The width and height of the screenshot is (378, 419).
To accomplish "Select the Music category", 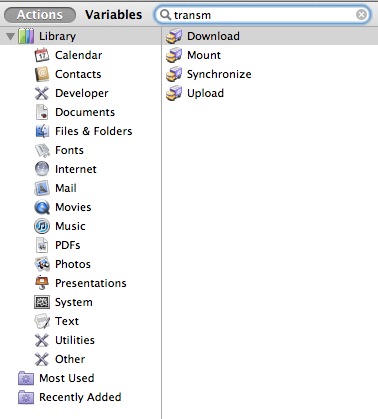I will pyautogui.click(x=70, y=226).
